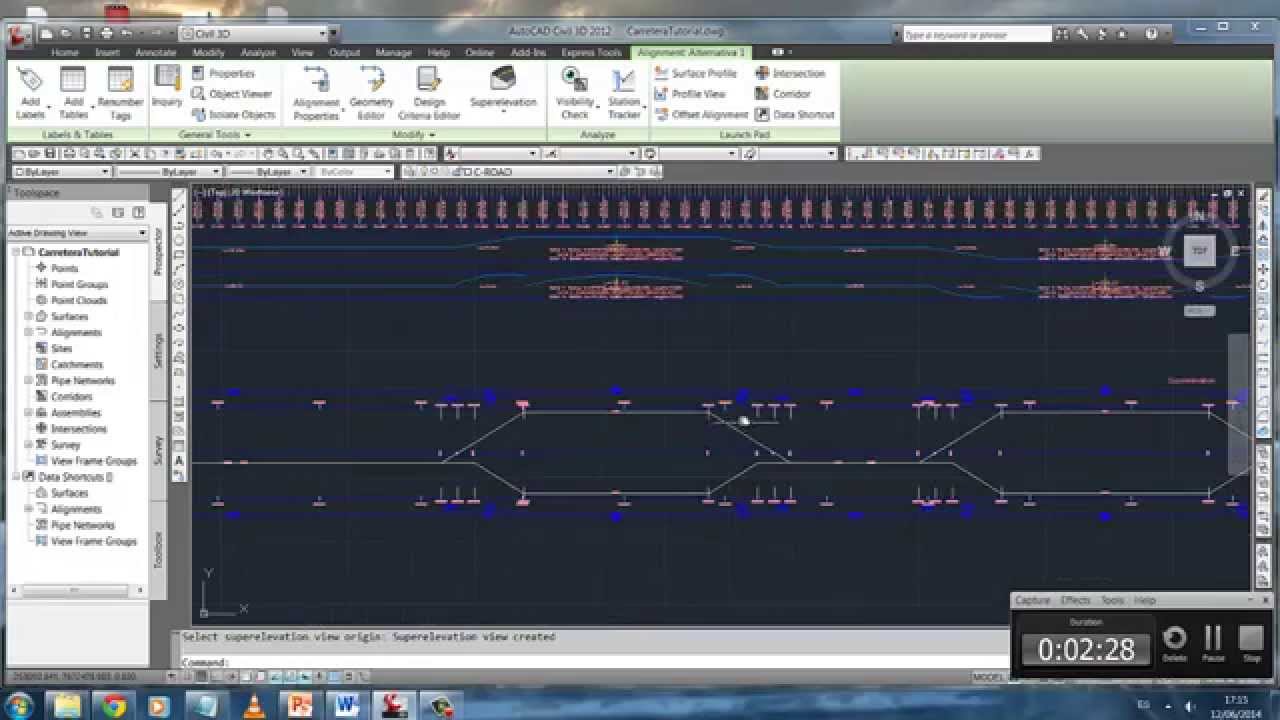Open Add Labels tool
The height and width of the screenshot is (720, 1280).
(x=30, y=94)
